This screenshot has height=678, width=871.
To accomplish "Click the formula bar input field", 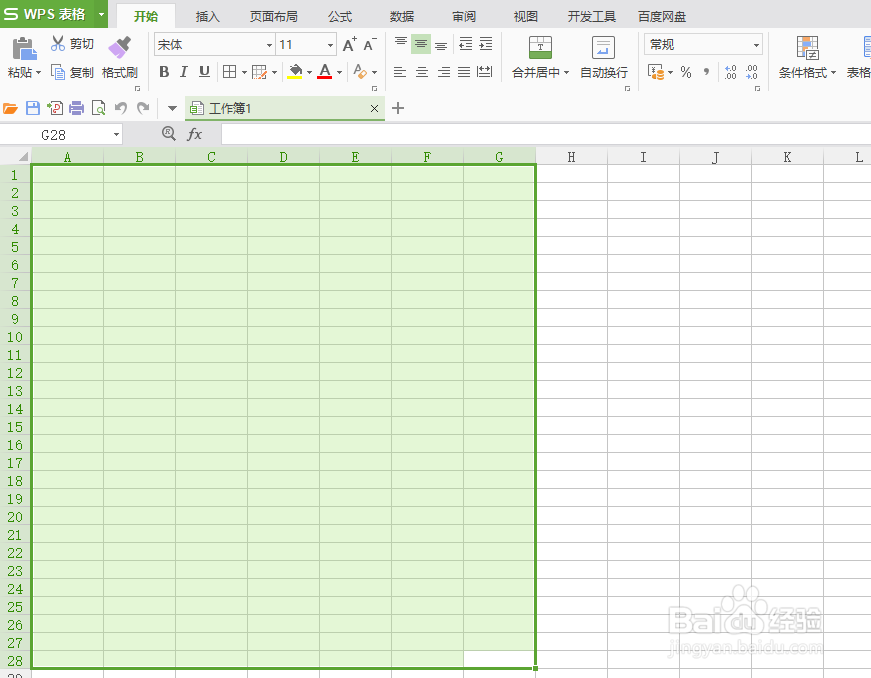I will pos(546,134).
